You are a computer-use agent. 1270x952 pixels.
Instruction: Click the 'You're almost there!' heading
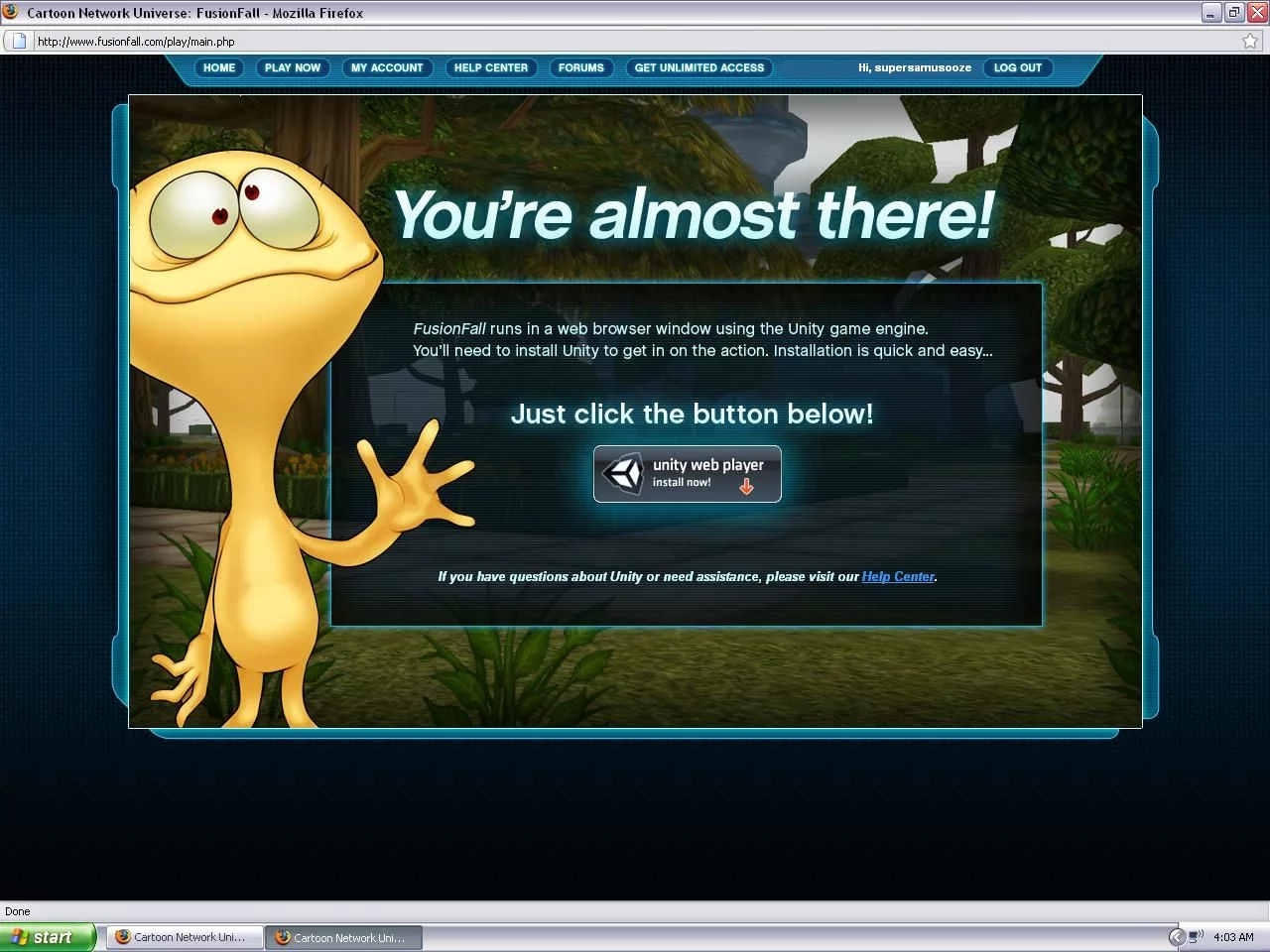694,214
